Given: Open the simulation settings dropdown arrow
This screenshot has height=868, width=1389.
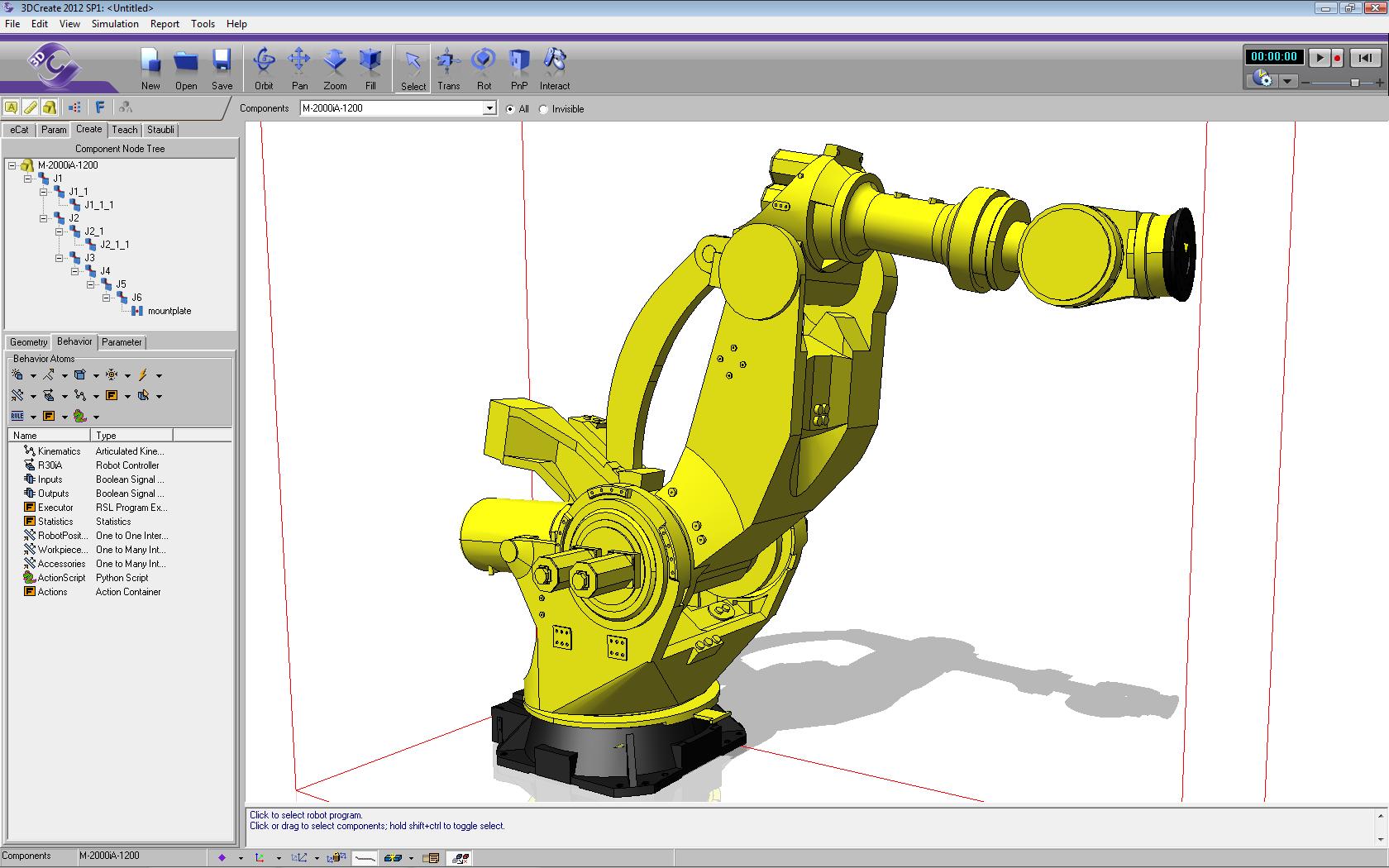Looking at the screenshot, I should coord(1287,81).
